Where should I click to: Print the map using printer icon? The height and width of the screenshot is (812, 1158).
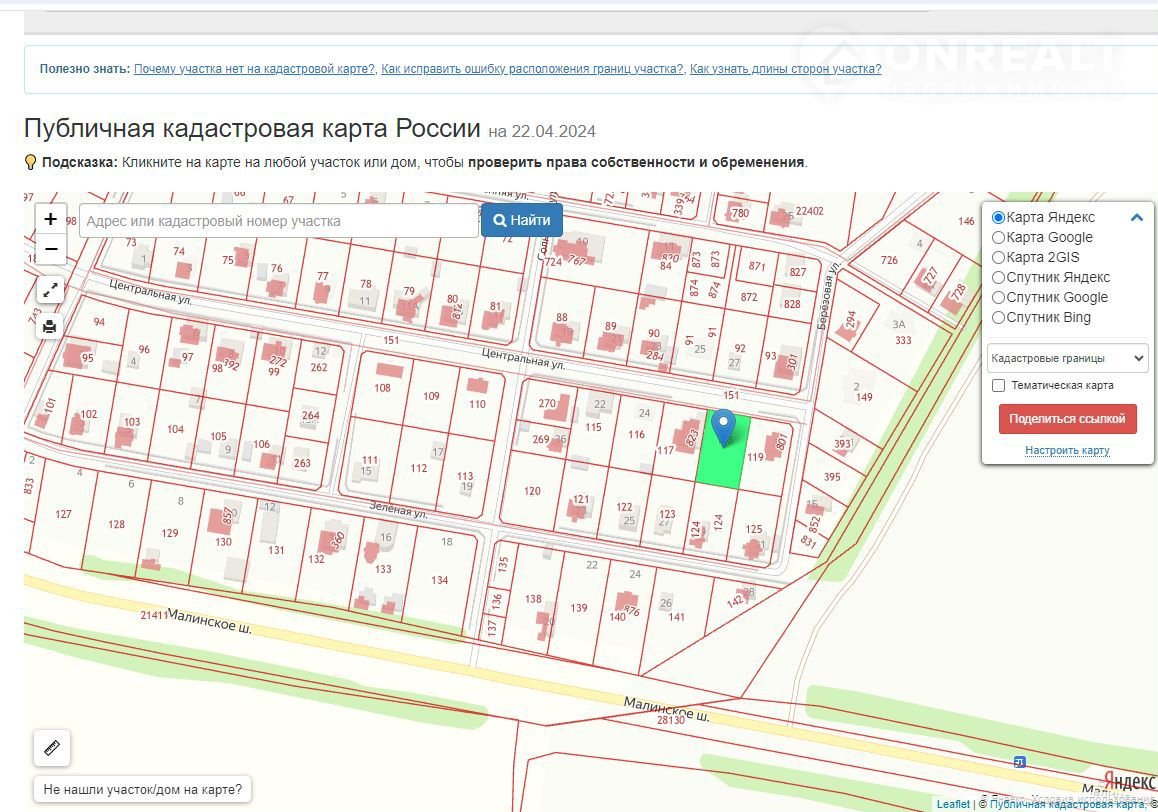click(51, 326)
